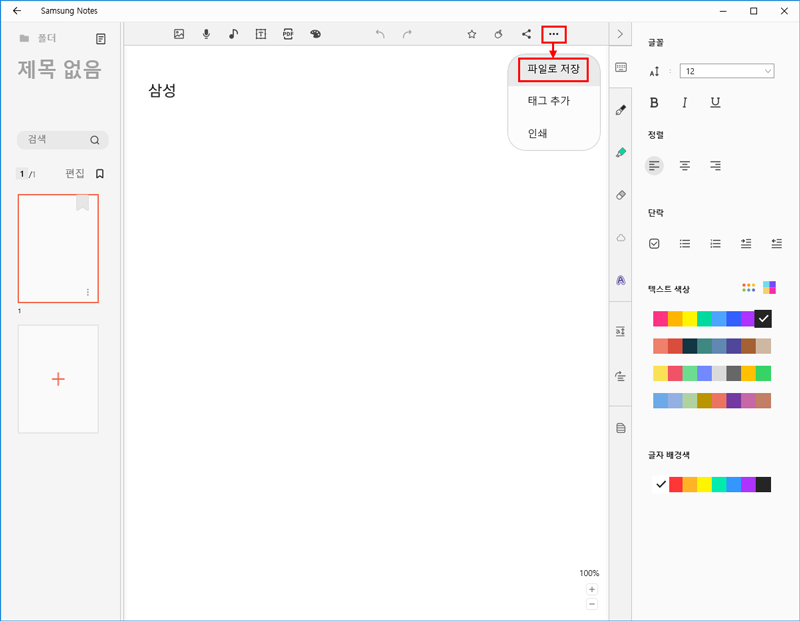800x621 pixels.
Task: Toggle italic formatting I
Action: coord(684,103)
